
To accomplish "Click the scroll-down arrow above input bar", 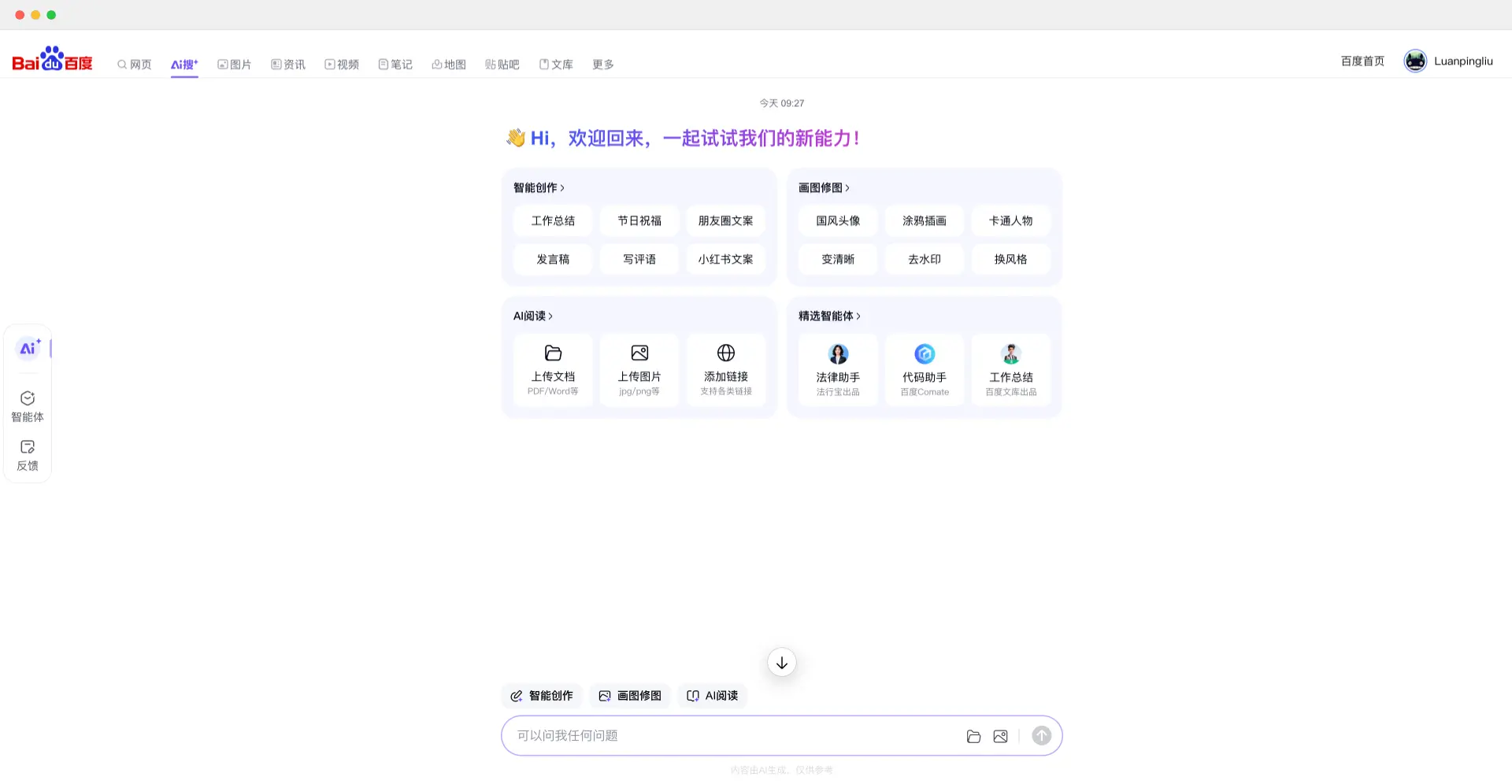I will 780,662.
